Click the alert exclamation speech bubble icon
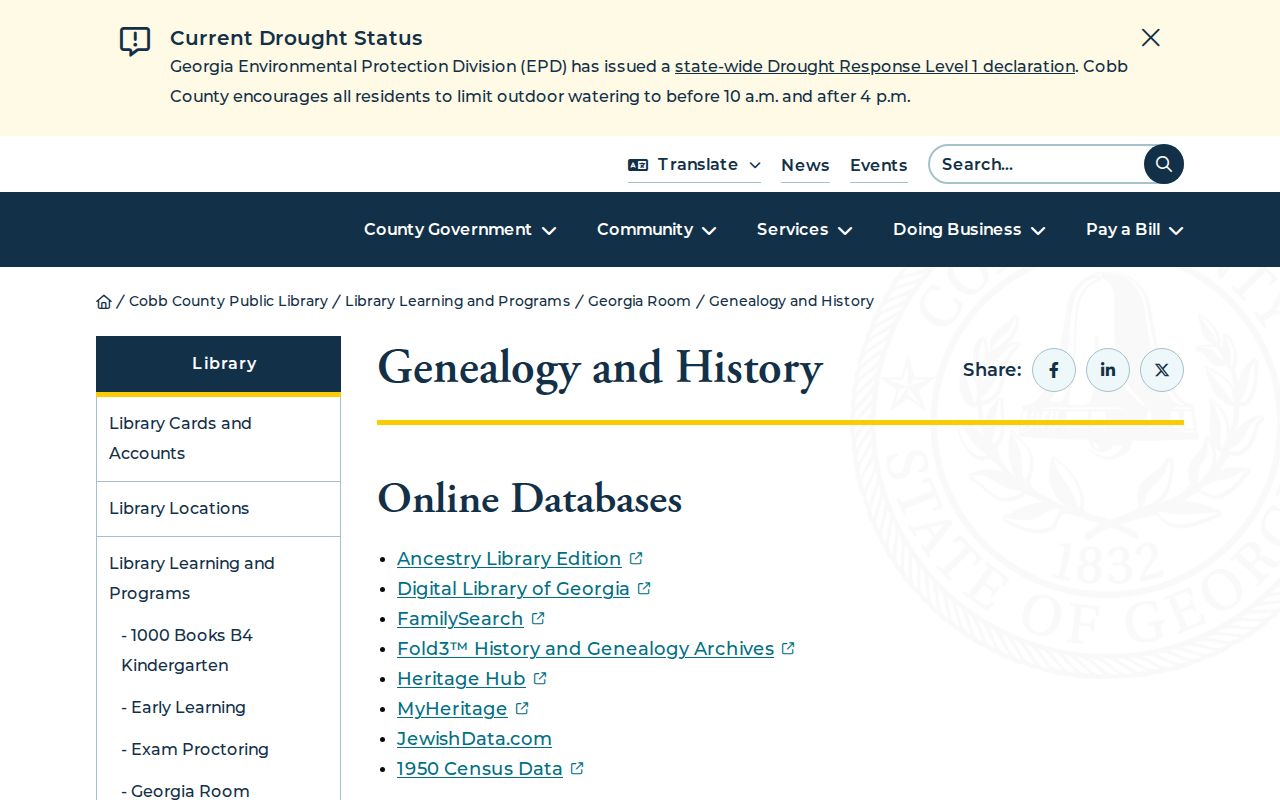1280x800 pixels. click(x=135, y=41)
